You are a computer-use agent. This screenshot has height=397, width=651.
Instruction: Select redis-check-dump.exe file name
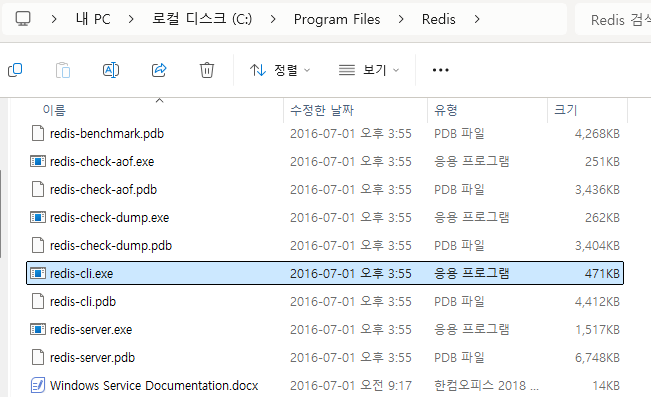[109, 218]
